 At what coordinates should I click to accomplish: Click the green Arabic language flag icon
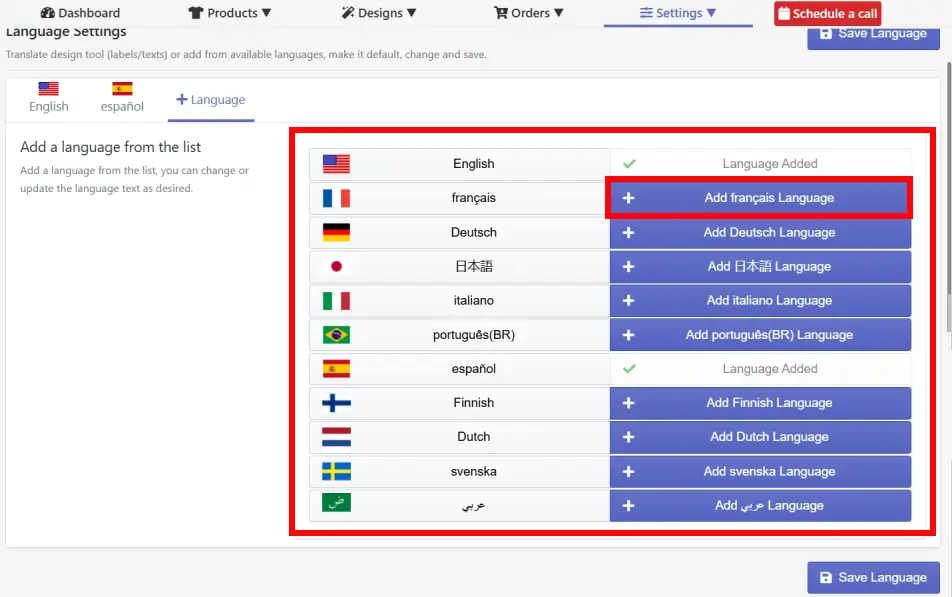pos(336,502)
